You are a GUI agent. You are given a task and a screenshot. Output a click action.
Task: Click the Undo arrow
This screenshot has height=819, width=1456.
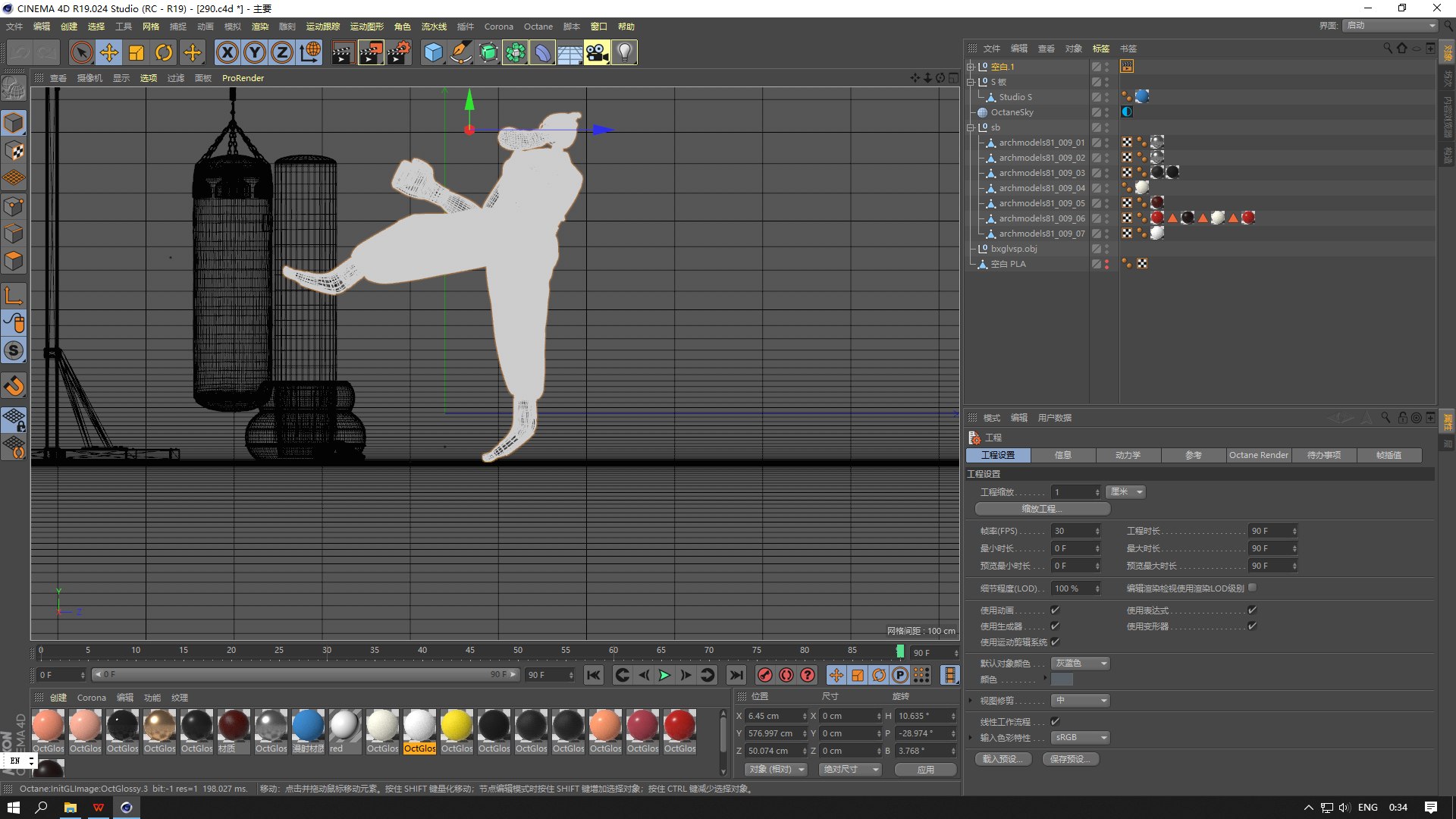click(x=20, y=53)
